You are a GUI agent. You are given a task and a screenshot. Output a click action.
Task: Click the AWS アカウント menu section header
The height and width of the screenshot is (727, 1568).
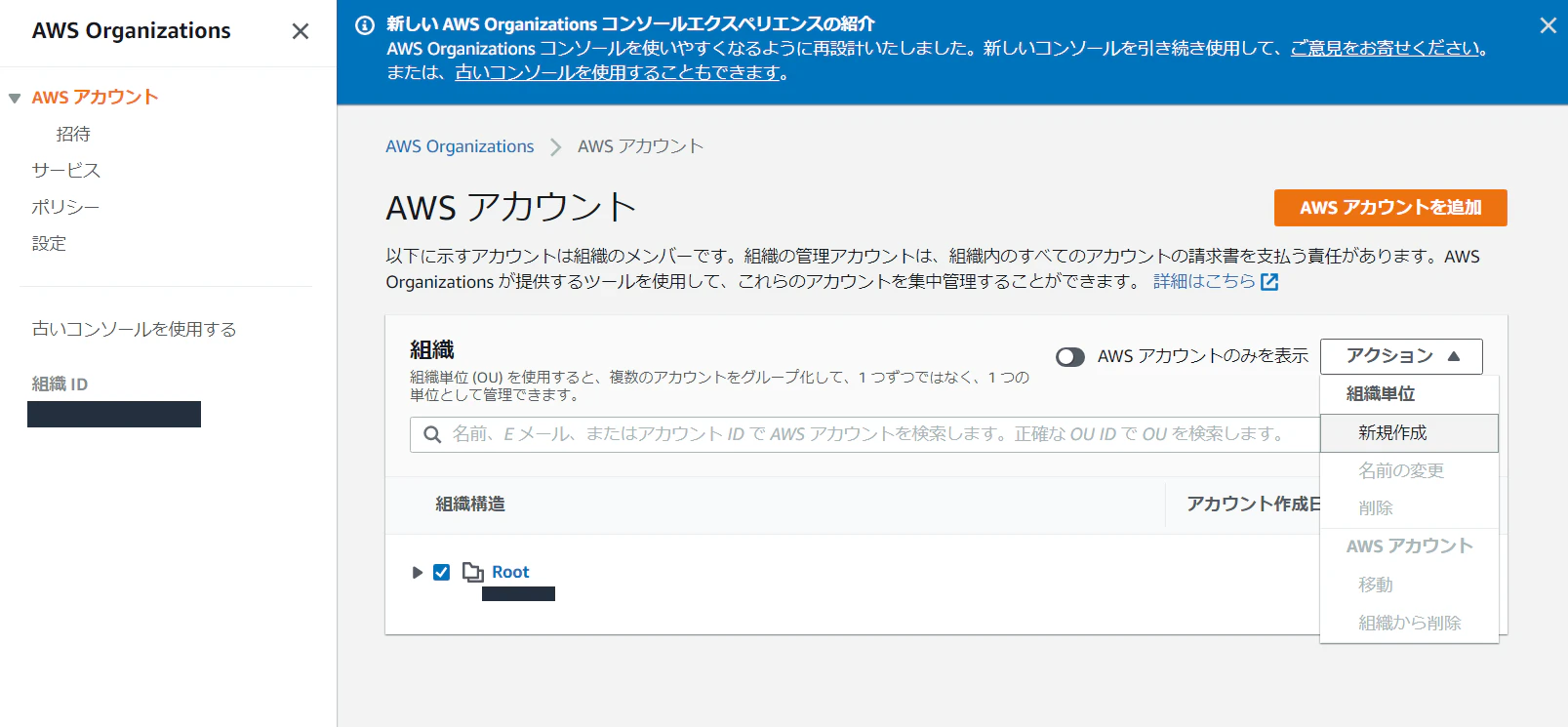pos(1409,546)
